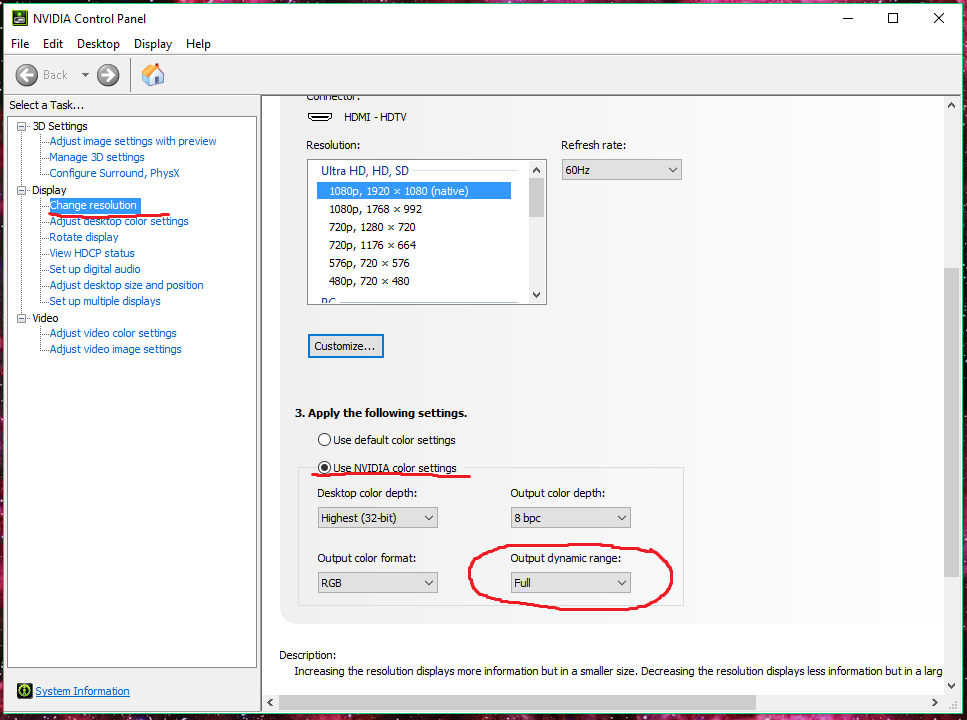This screenshot has height=720, width=967.
Task: Click the System Information icon
Action: point(25,690)
